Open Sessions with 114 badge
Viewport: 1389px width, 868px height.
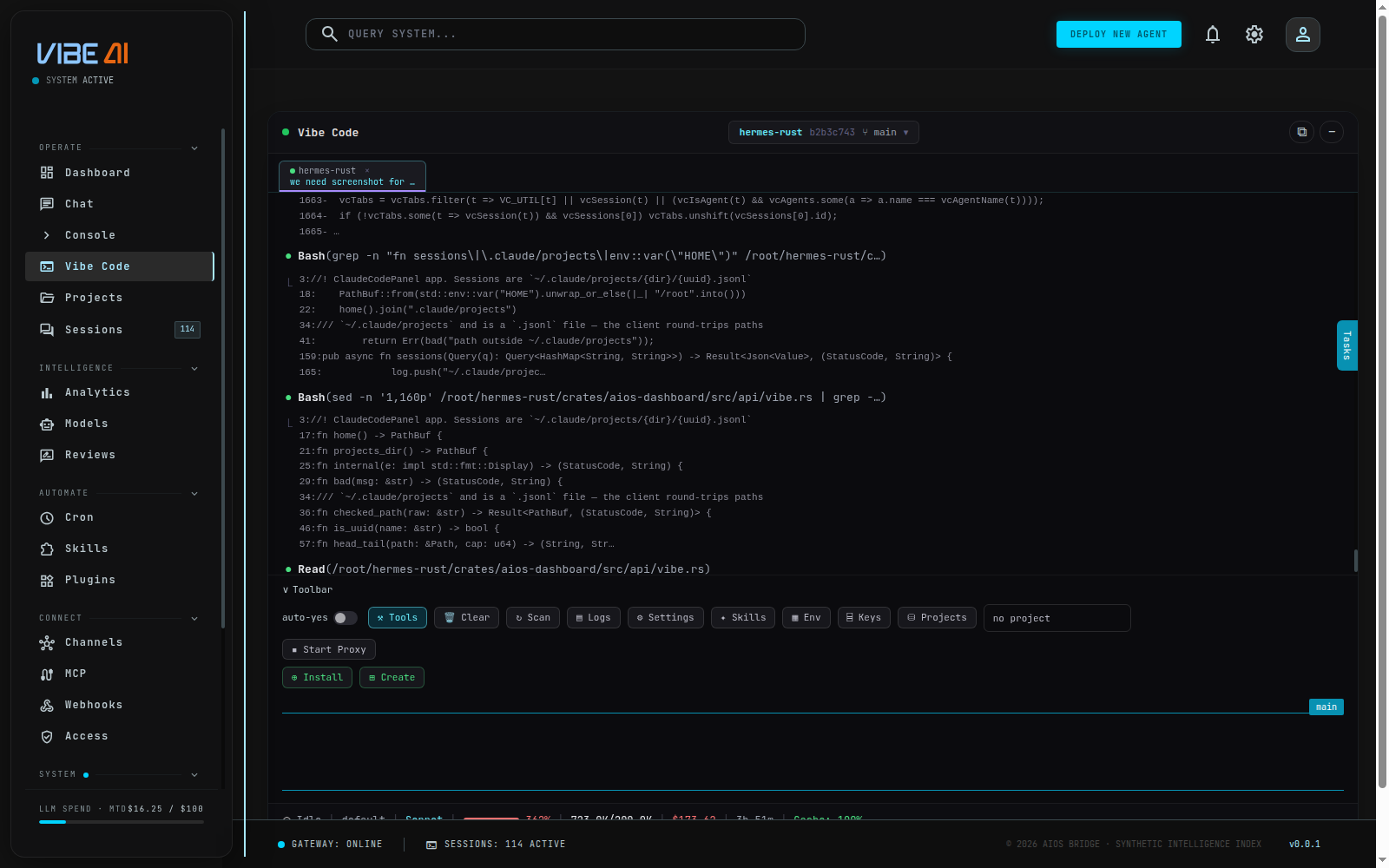pos(119,330)
